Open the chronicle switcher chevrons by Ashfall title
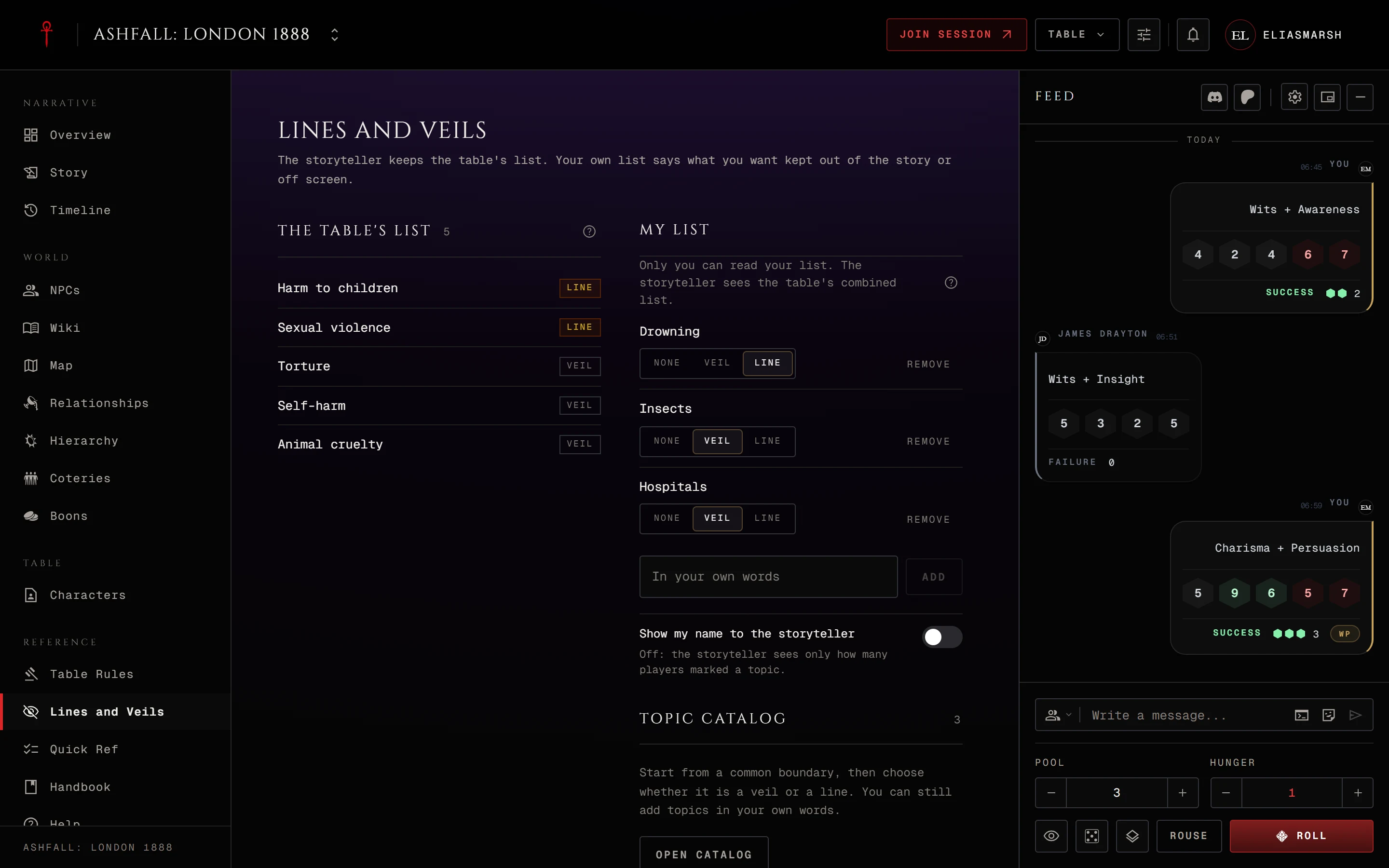This screenshot has width=1389, height=868. pyautogui.click(x=334, y=34)
